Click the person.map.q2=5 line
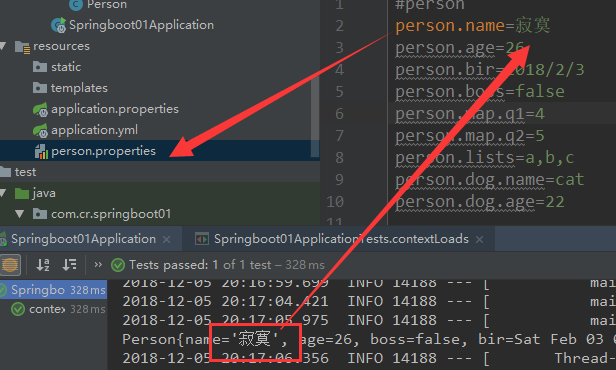 coord(470,136)
